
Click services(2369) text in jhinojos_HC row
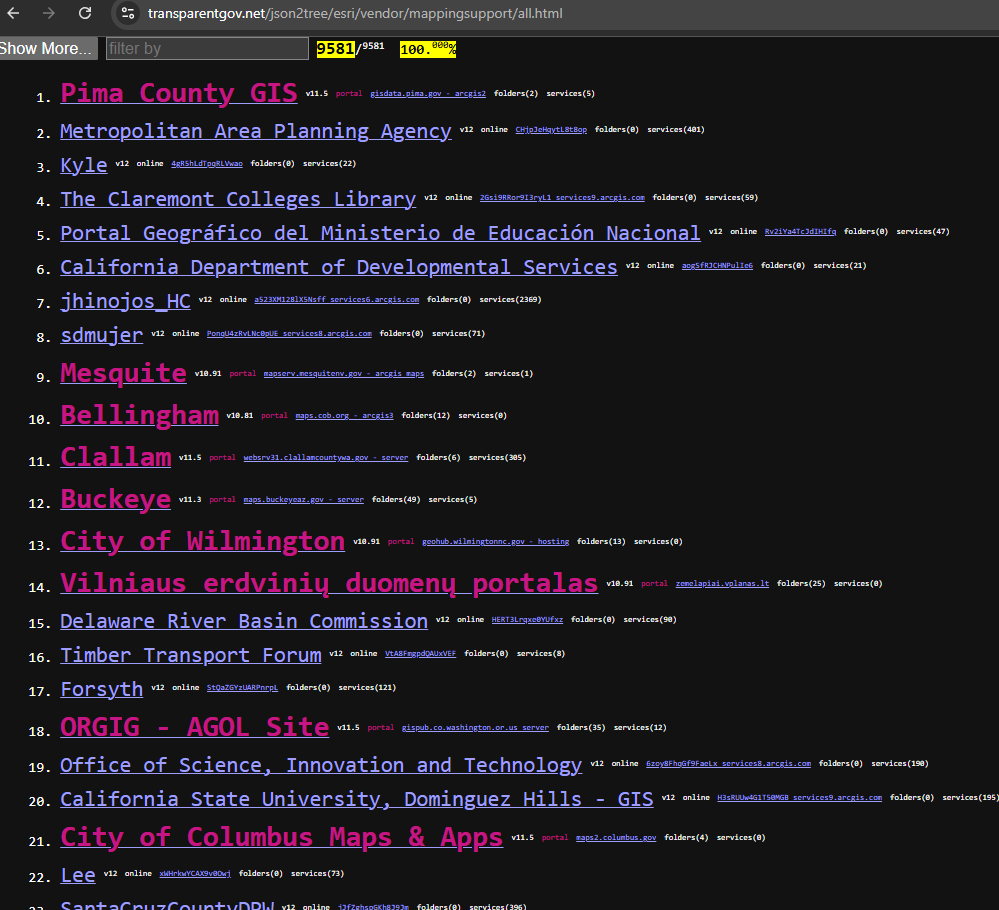(x=510, y=300)
